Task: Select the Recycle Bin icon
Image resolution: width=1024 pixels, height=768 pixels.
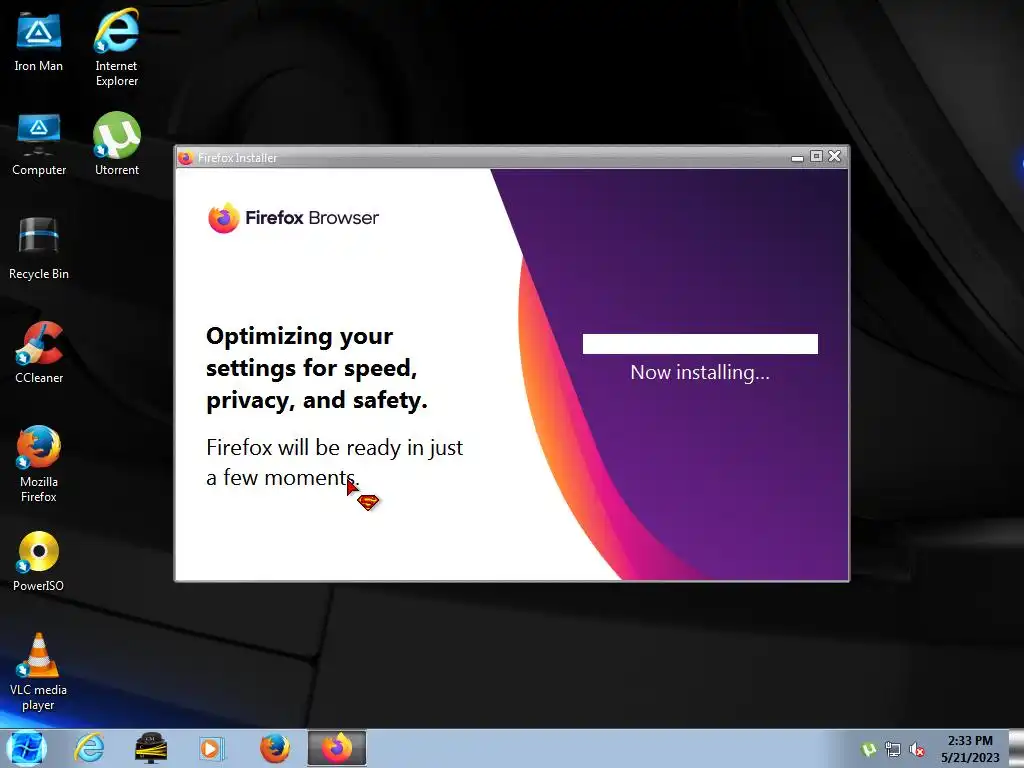Action: [39, 249]
